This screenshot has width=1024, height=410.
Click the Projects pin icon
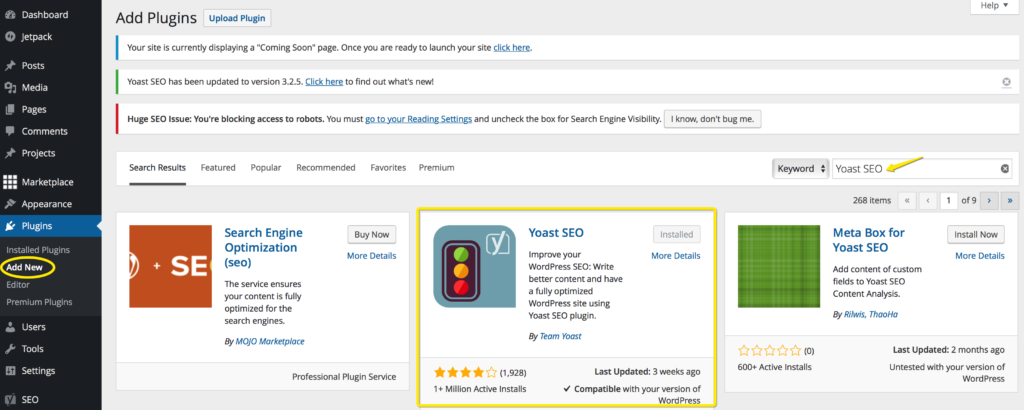click(x=10, y=153)
